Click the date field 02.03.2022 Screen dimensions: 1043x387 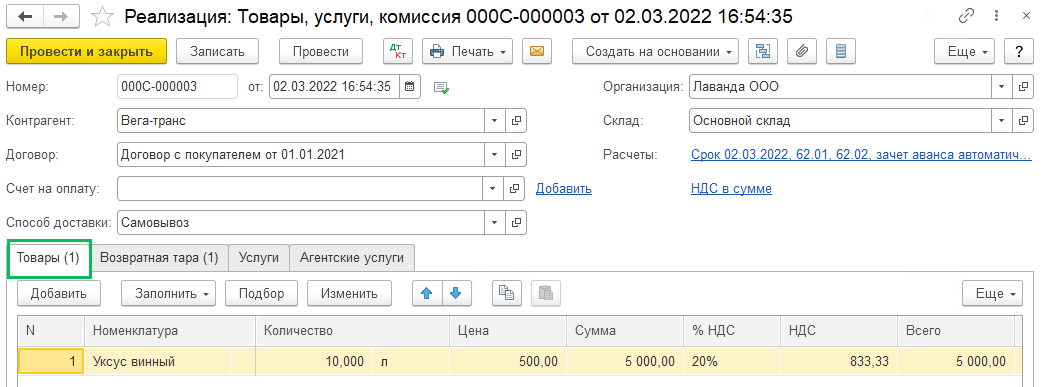tap(335, 86)
